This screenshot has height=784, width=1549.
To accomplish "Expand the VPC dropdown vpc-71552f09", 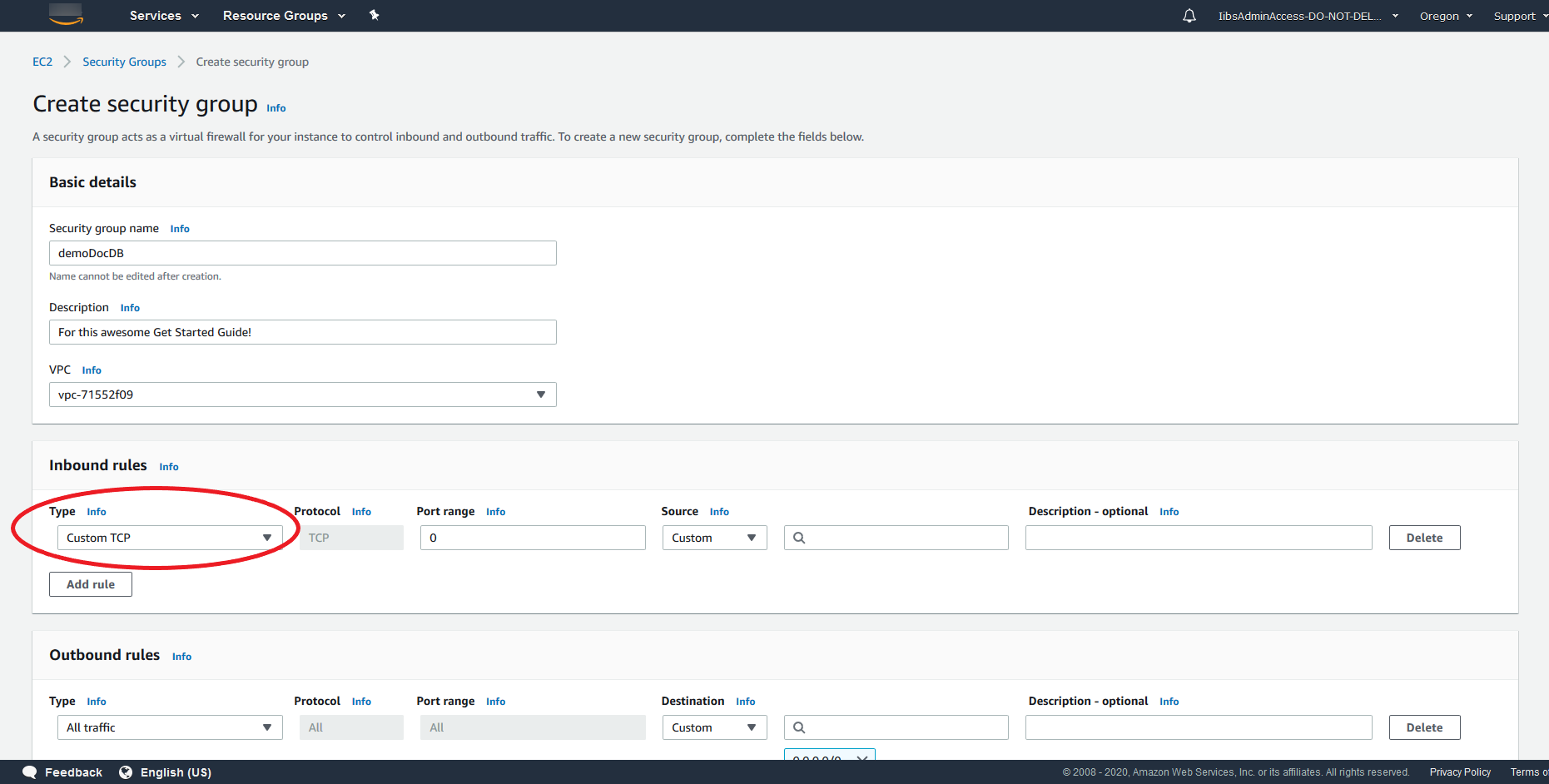I will [x=302, y=394].
